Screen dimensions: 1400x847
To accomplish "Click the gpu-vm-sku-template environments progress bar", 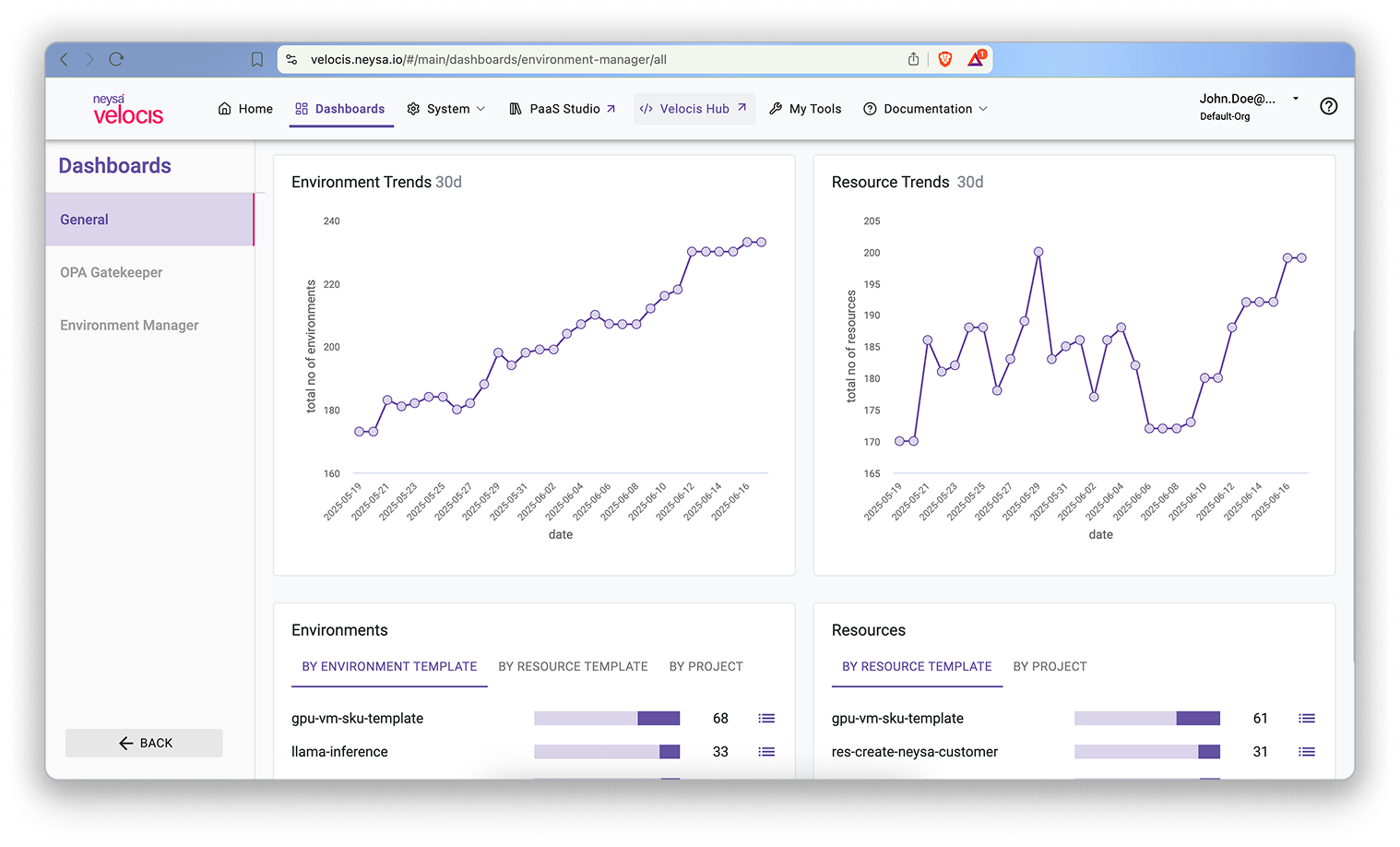I will (607, 719).
